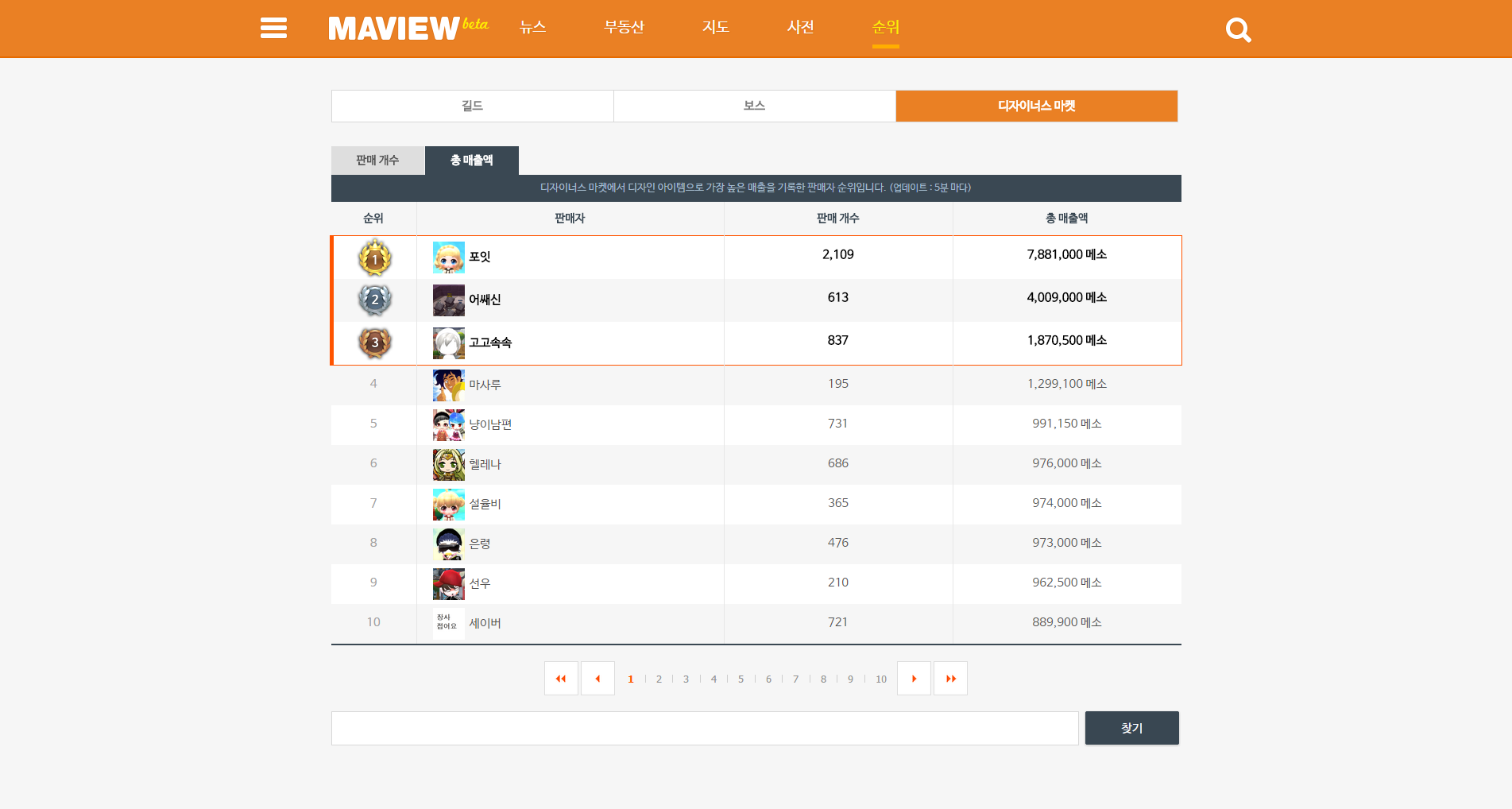Open the 부동산 menu item
1512x809 pixels.
624,27
